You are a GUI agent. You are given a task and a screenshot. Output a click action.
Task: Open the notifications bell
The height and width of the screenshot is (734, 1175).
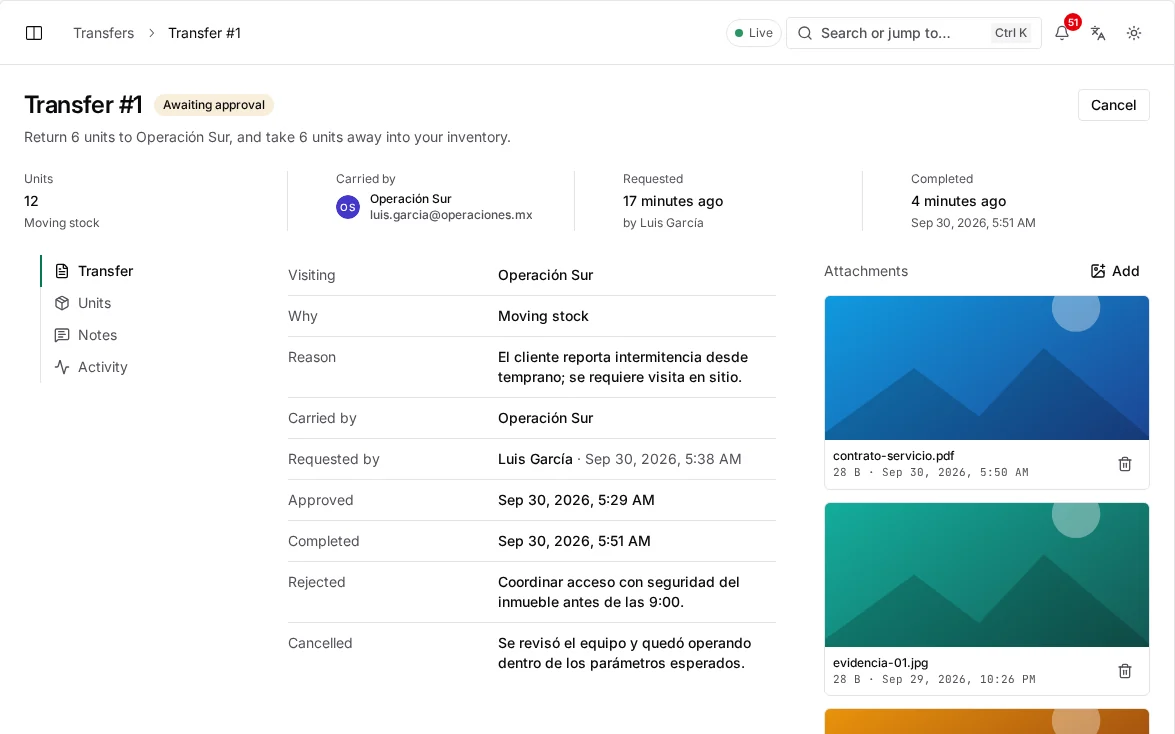click(1062, 33)
